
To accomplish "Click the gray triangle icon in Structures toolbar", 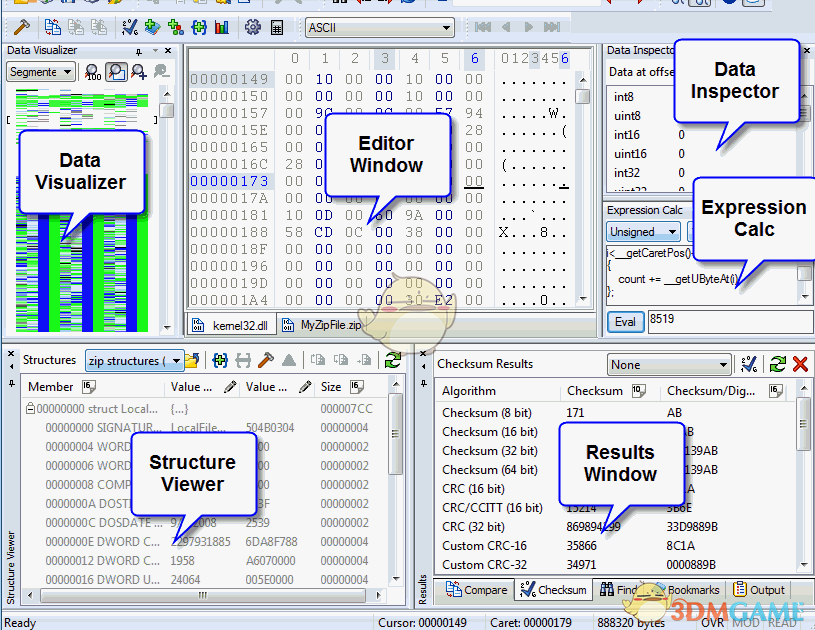I will coord(288,360).
